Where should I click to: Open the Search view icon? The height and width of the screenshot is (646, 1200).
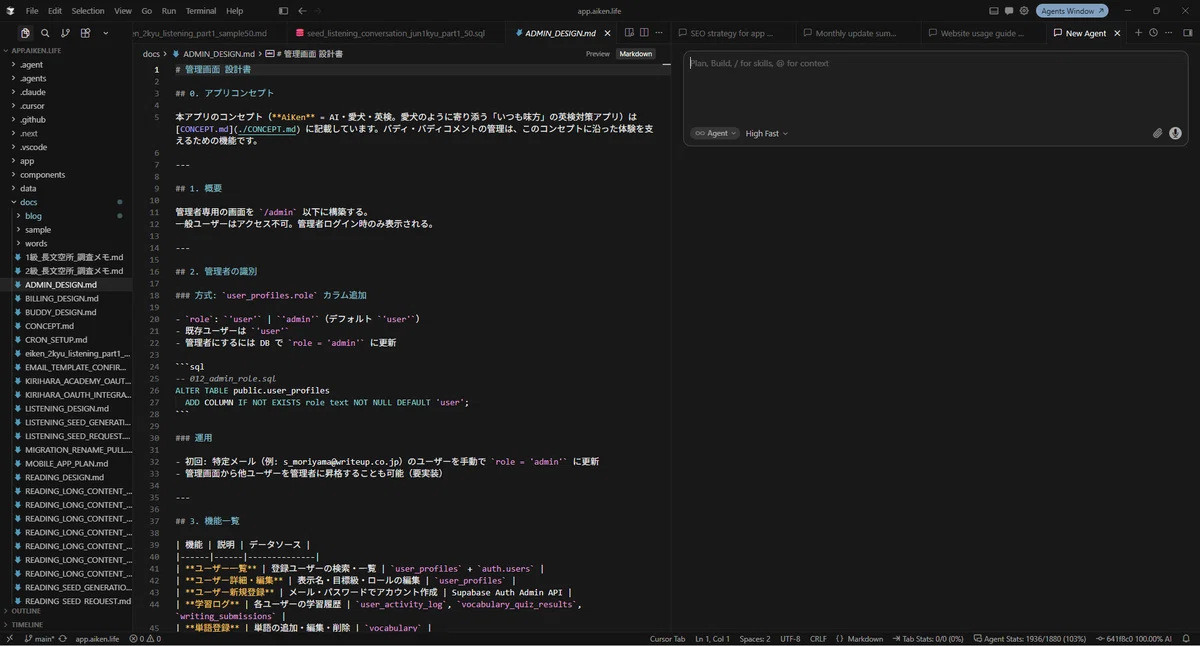tap(45, 33)
